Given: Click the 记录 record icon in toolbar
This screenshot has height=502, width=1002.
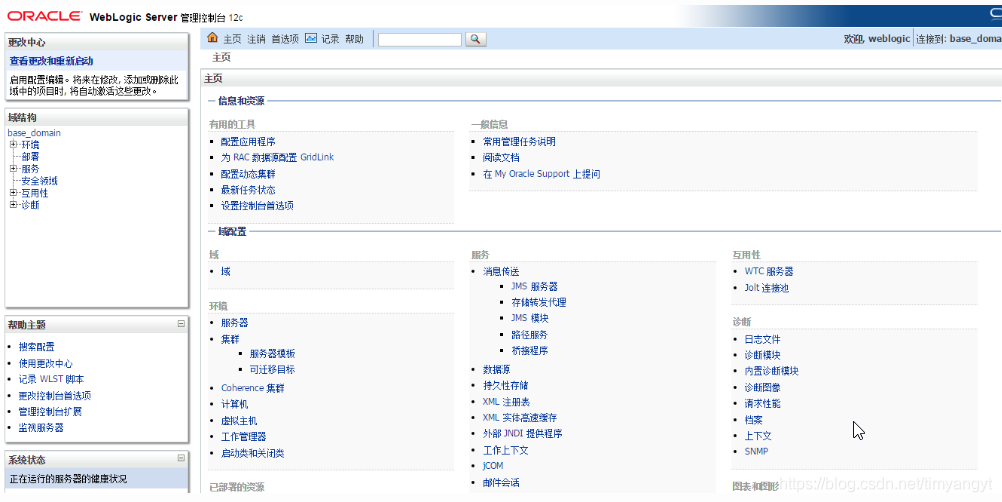Looking at the screenshot, I should pyautogui.click(x=311, y=38).
